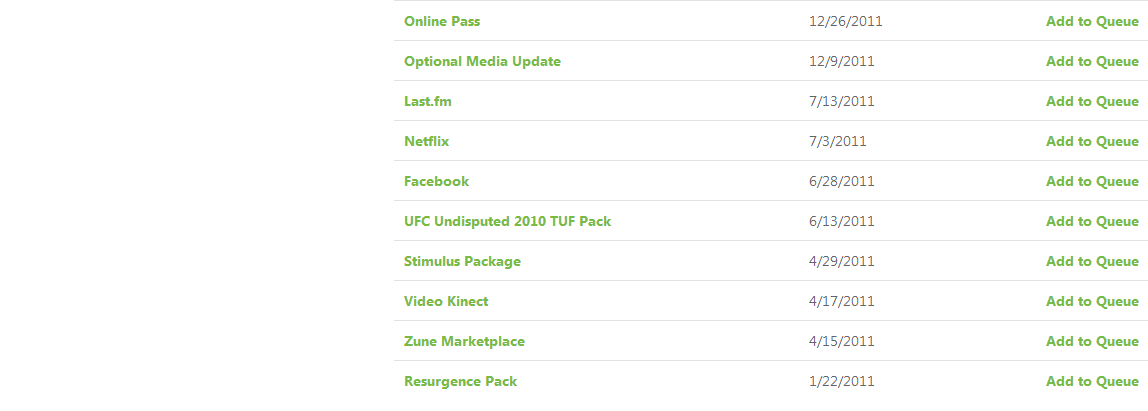This screenshot has width=1148, height=411.
Task: Open the Video Kinect entry
Action: [446, 301]
